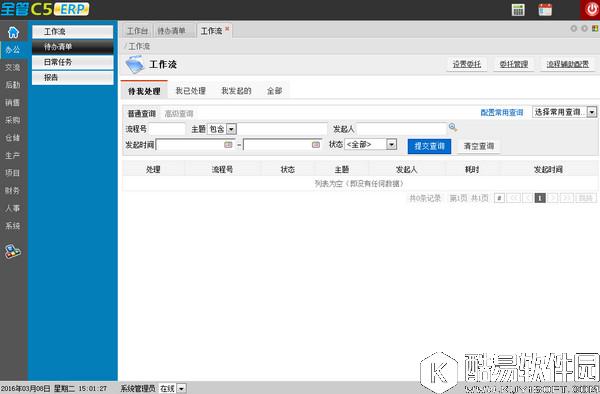The width and height of the screenshot is (600, 394).
Task: Open 报告 in the submenu panel
Action: [73, 78]
